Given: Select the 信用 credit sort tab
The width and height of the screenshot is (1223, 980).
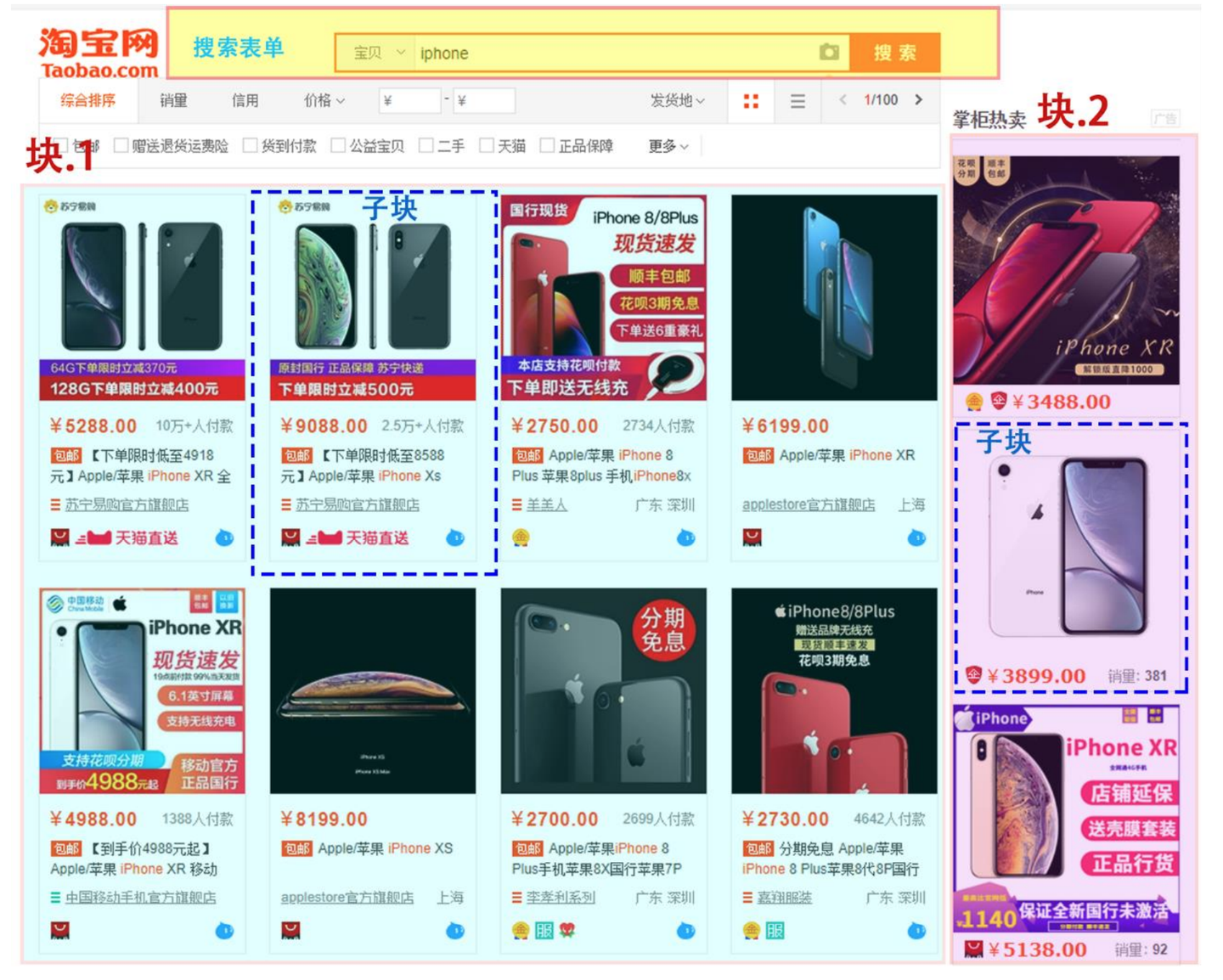Looking at the screenshot, I should [x=245, y=100].
